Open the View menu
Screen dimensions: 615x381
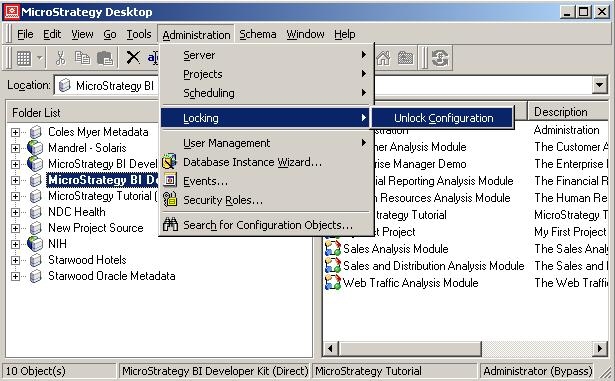click(82, 35)
